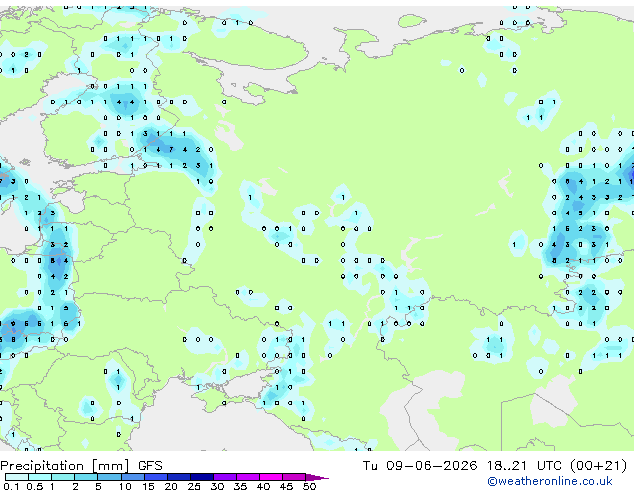The width and height of the screenshot is (634, 490).
Task: Select the 0.5–1 mm legend color box
Action: (40, 477)
